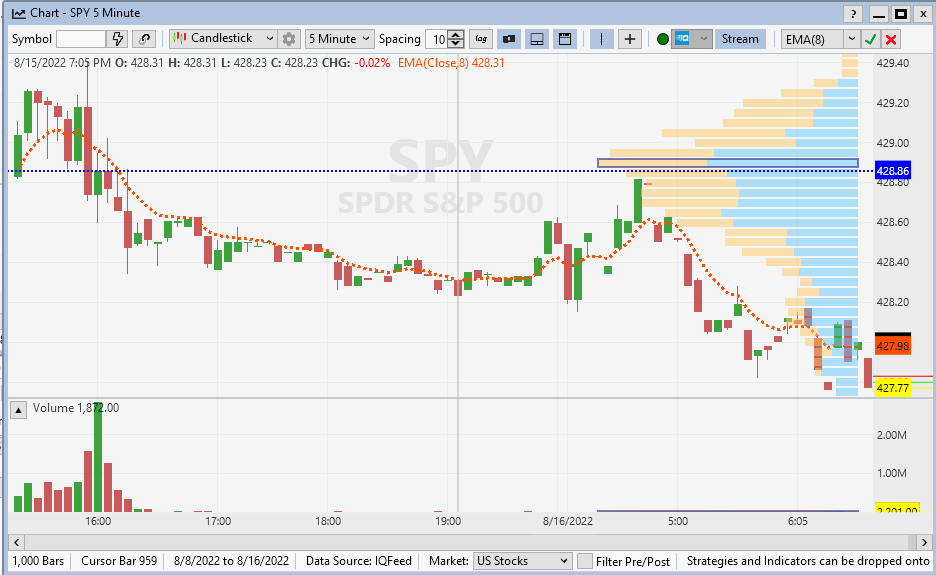Click the EMA(Close,8) 428.31 indicator label

coord(451,63)
